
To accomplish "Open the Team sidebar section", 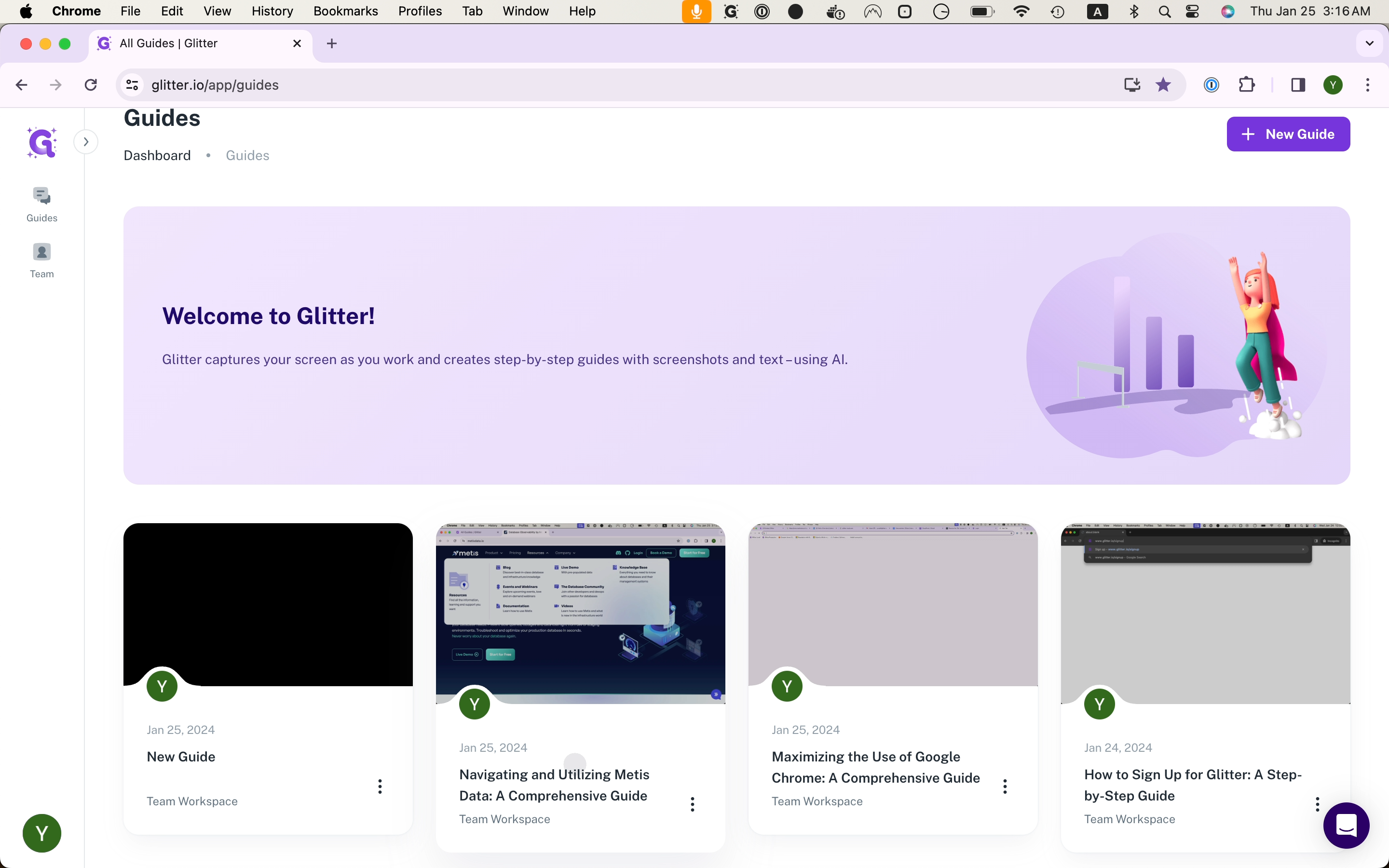I will coord(42,260).
